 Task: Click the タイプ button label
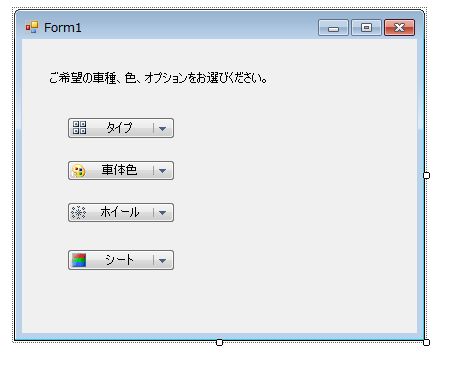(119, 128)
